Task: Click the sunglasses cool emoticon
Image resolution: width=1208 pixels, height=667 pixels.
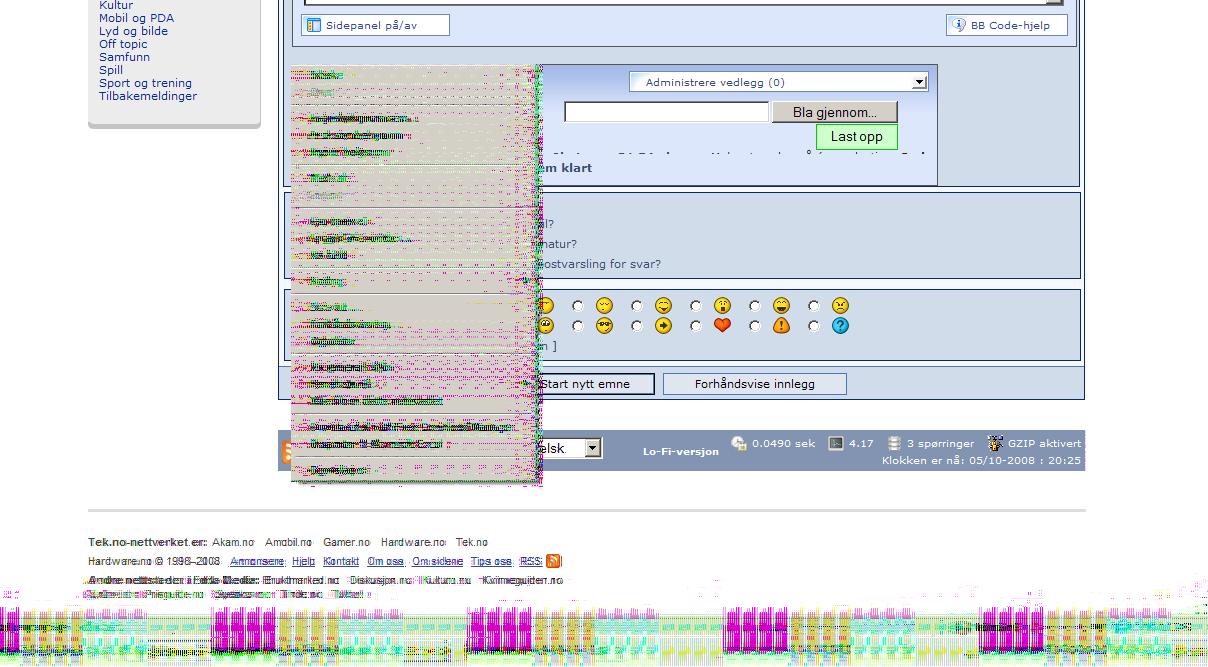Action: click(x=604, y=326)
